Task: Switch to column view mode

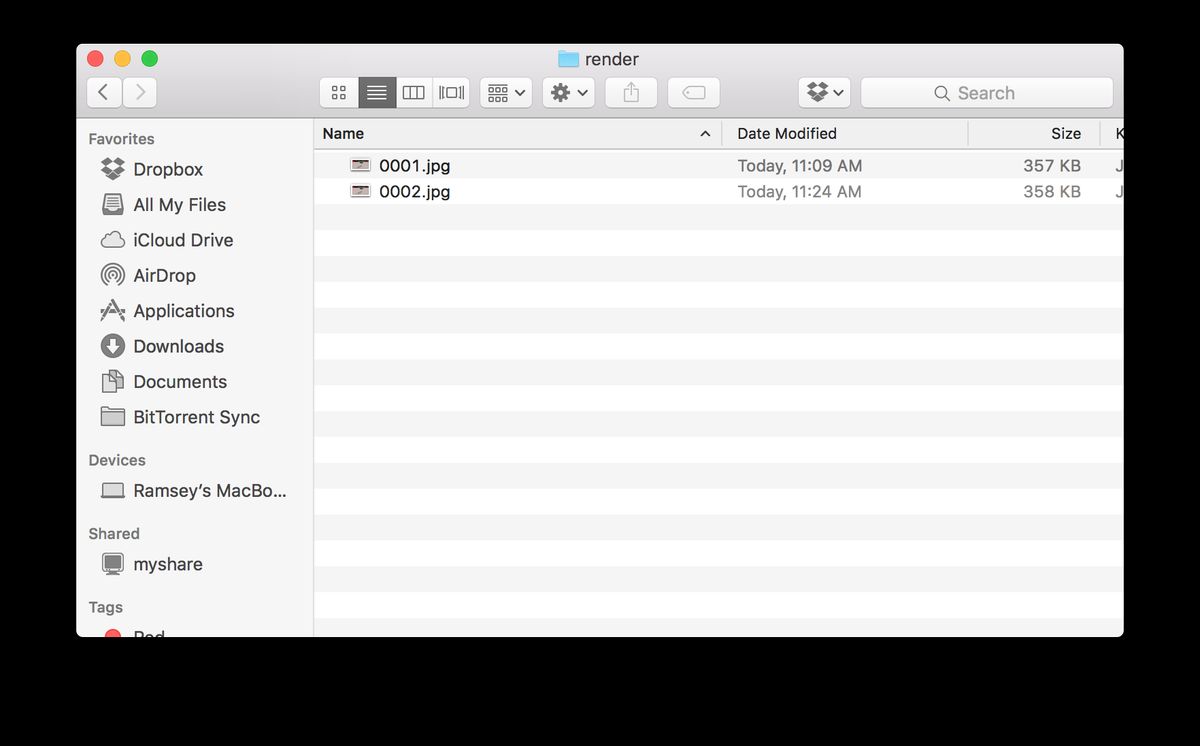Action: (x=414, y=93)
